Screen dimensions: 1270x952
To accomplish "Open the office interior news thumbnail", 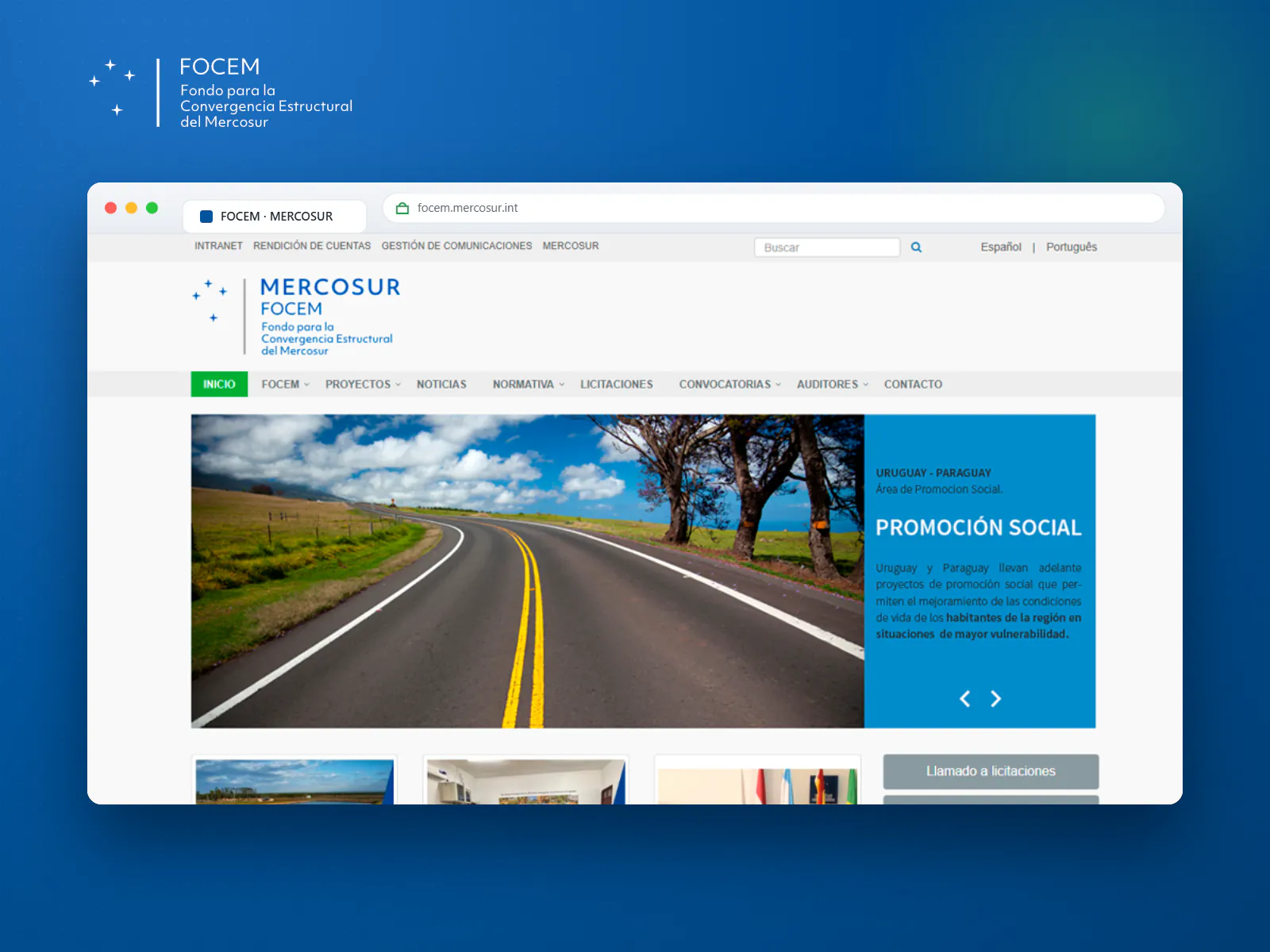I will coord(525,781).
